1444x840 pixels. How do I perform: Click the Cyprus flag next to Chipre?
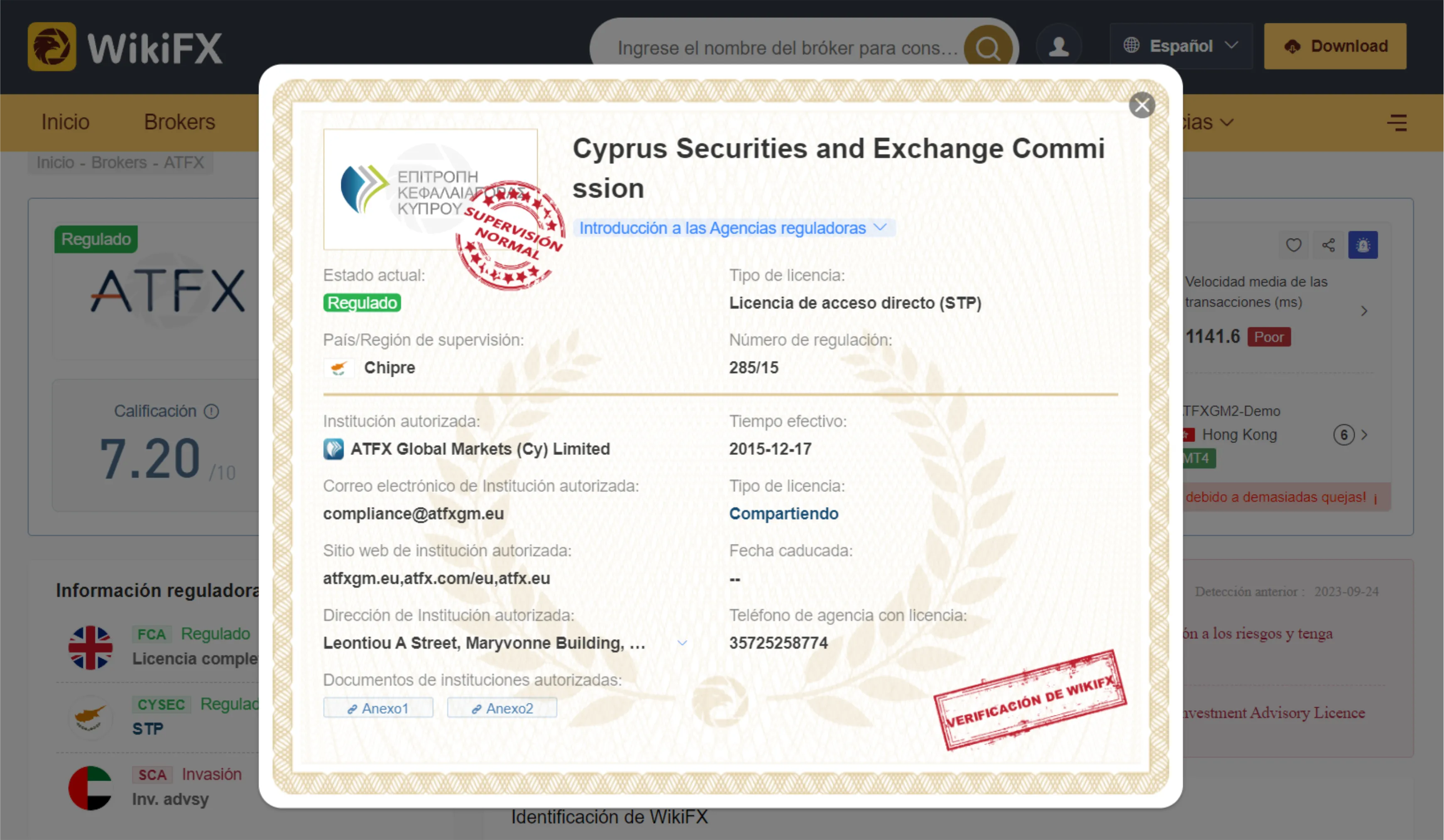339,368
